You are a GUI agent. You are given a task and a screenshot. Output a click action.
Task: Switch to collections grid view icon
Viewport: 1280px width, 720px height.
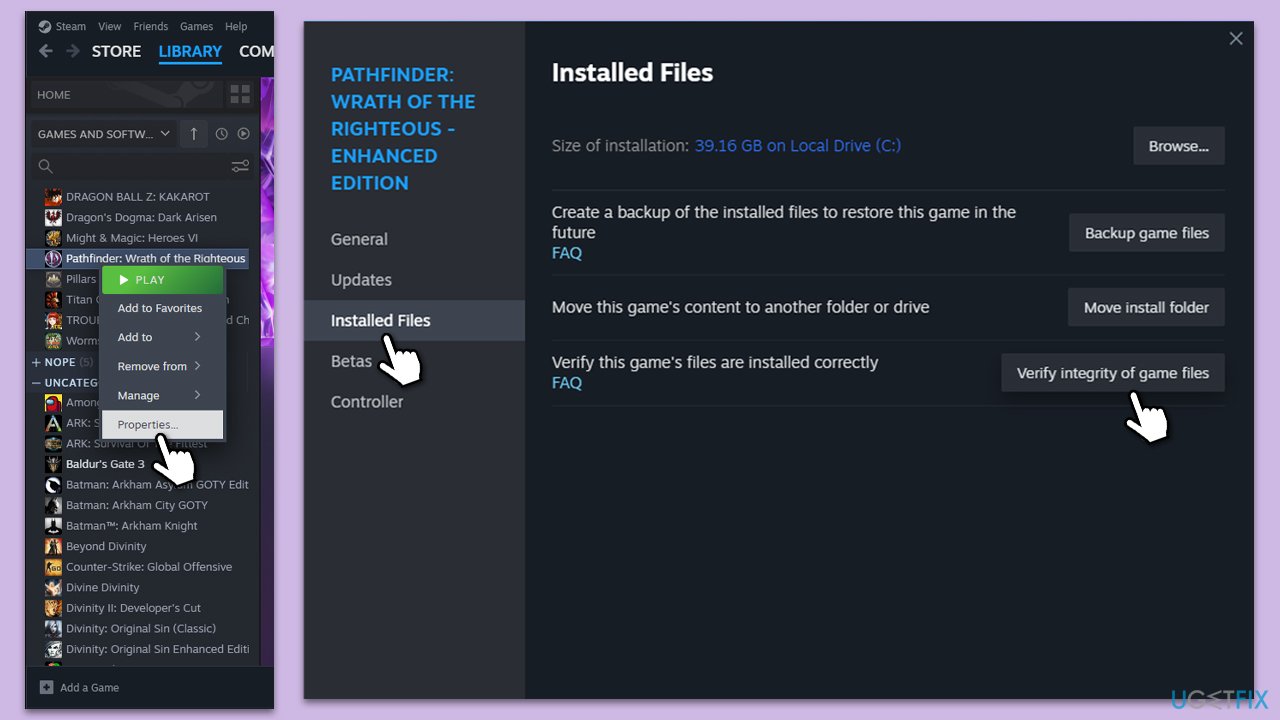pos(240,95)
